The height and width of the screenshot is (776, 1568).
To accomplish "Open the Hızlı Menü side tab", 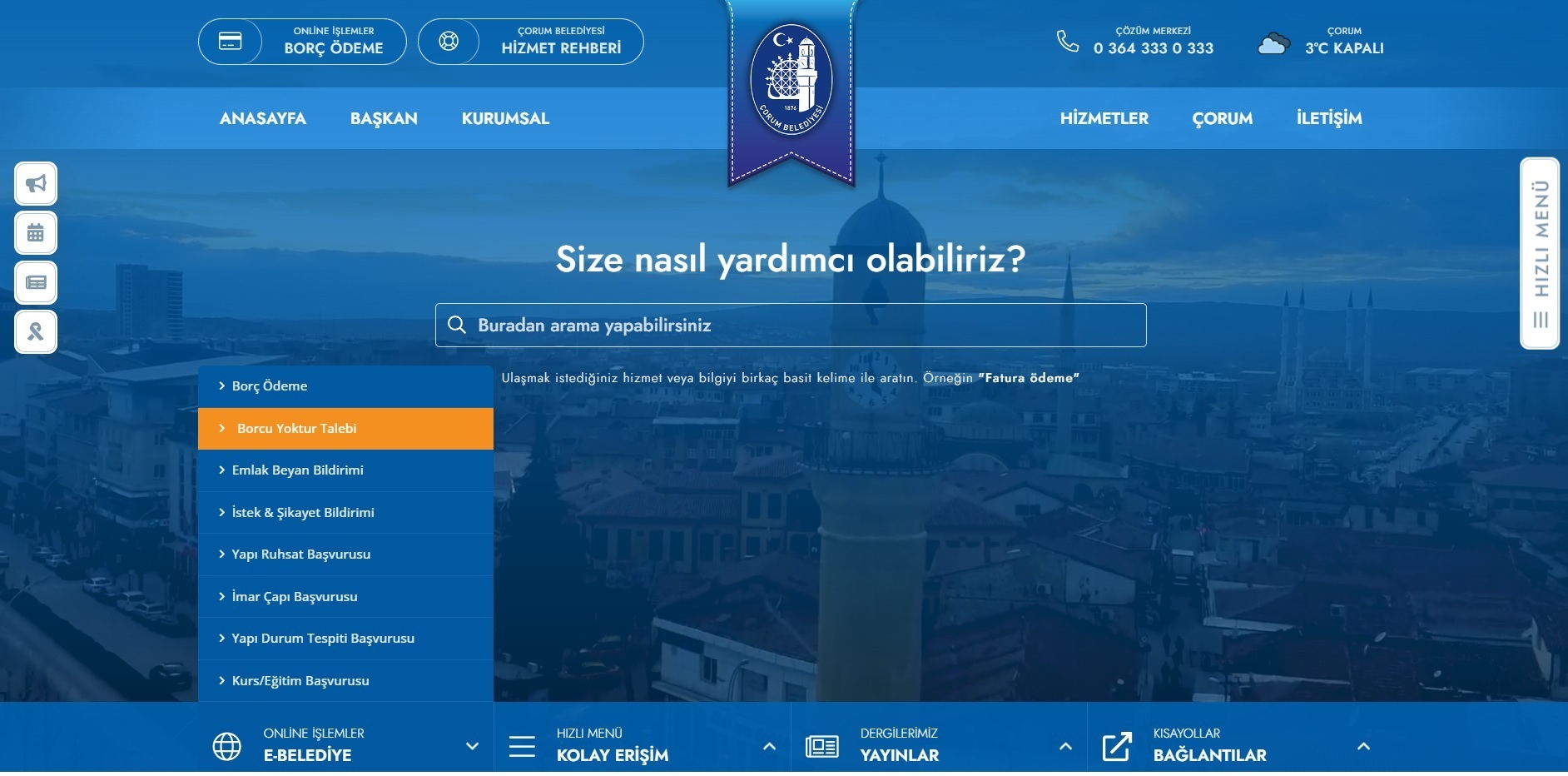I will [x=1540, y=253].
